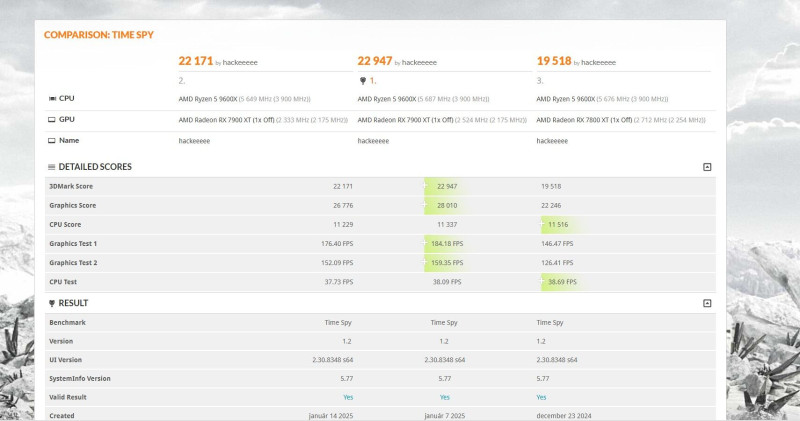The width and height of the screenshot is (800, 421).
Task: Click the Comparison: Time Spy heading
Action: tap(98, 35)
